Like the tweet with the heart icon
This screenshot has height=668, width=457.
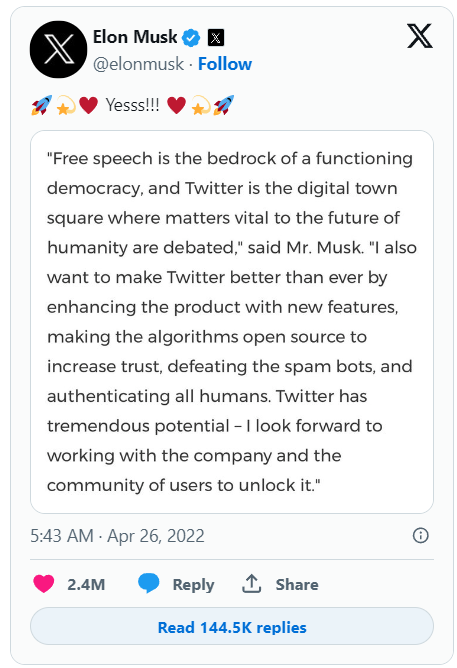[x=43, y=584]
